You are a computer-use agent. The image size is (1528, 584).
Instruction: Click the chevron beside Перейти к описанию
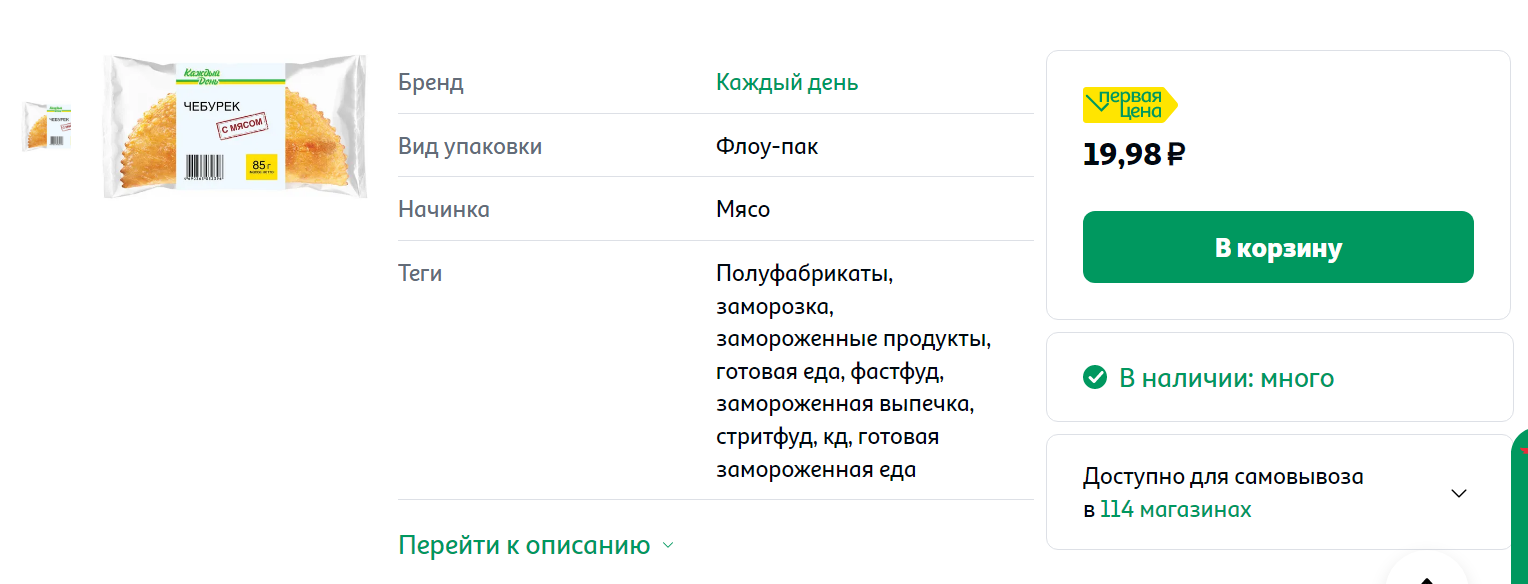click(x=668, y=546)
